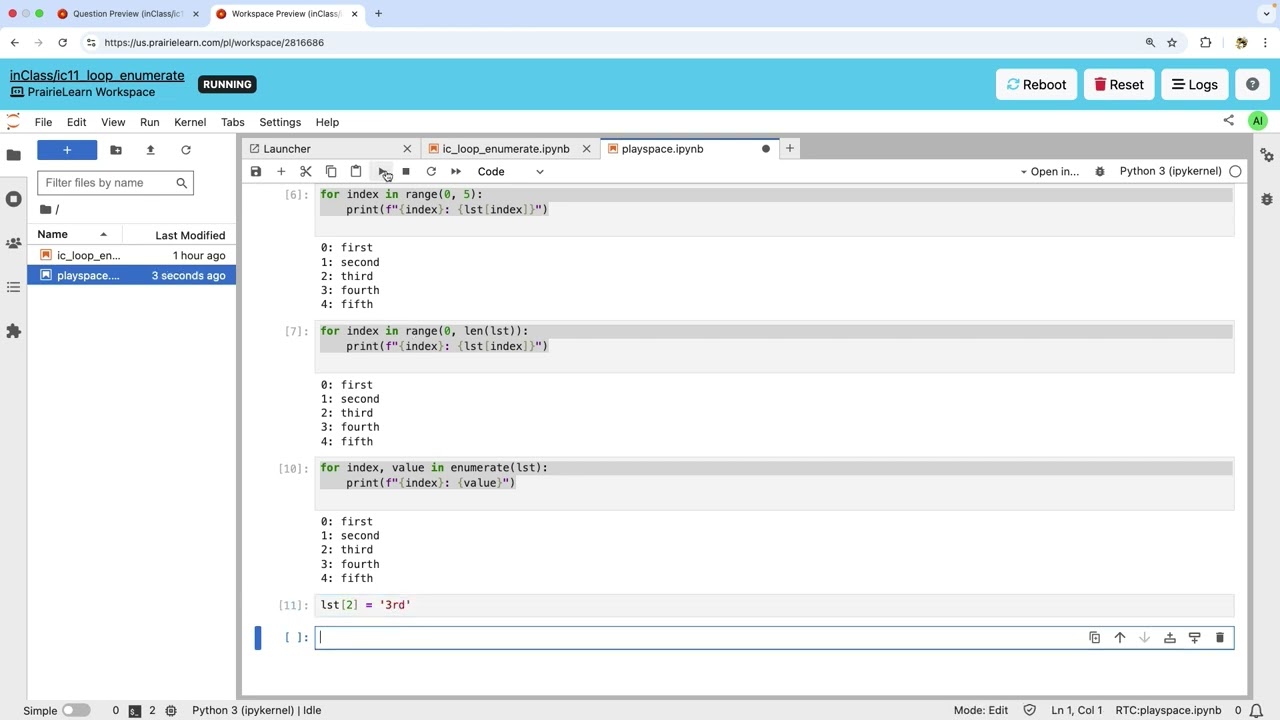Delete the active cell with trash icon
This screenshot has height=720, width=1280.
1219,638
